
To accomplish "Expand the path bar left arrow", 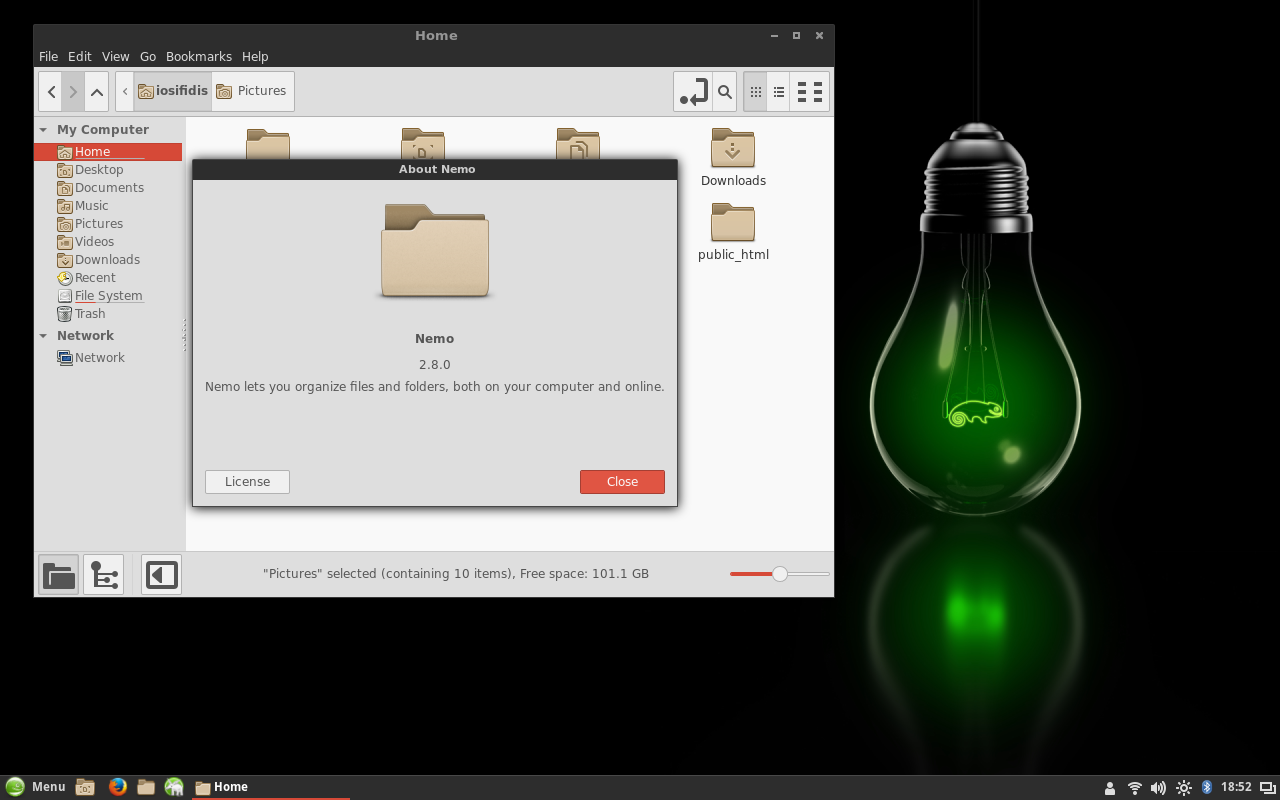I will (x=125, y=91).
